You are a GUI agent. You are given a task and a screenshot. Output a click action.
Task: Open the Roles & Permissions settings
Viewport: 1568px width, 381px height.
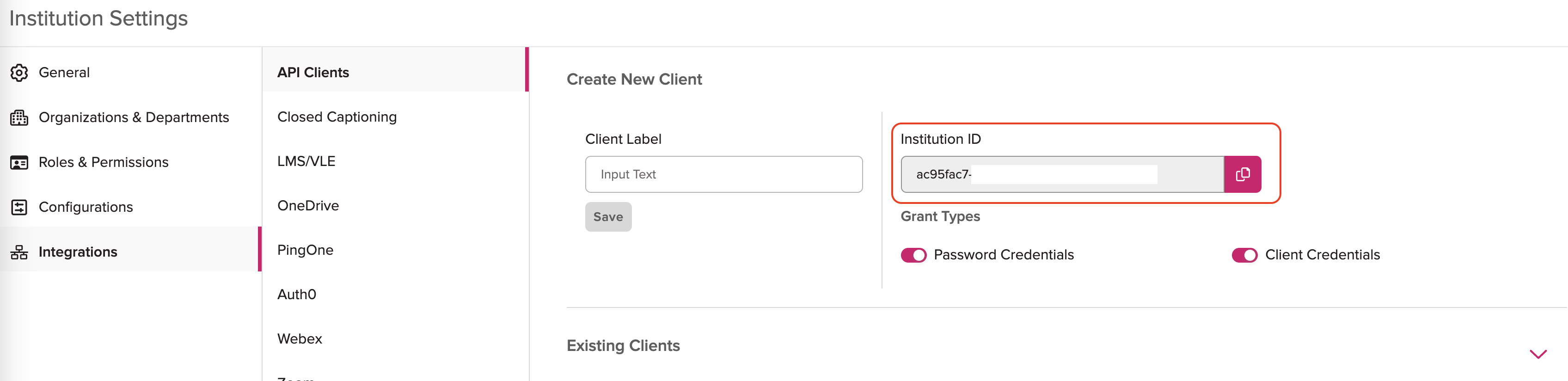coord(104,162)
